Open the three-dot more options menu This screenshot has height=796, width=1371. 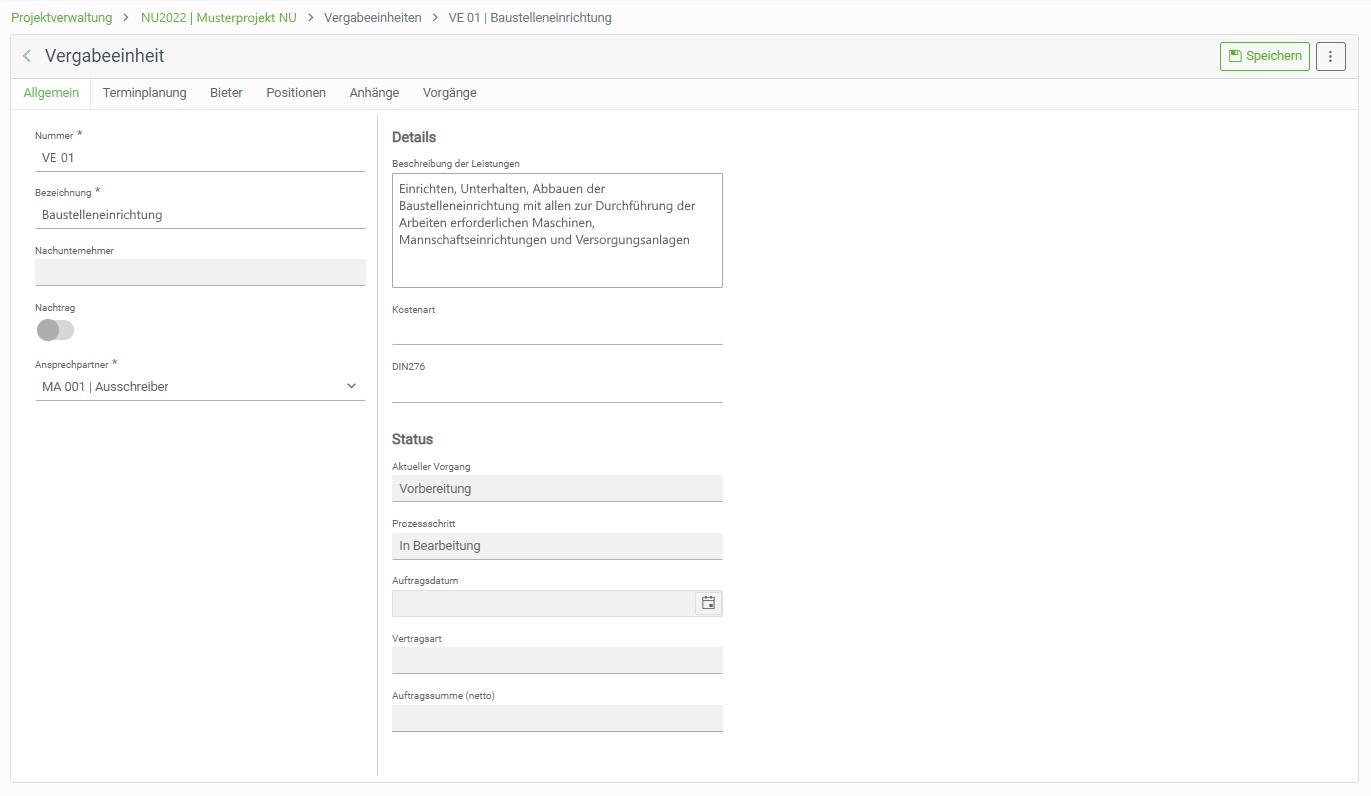click(1330, 56)
